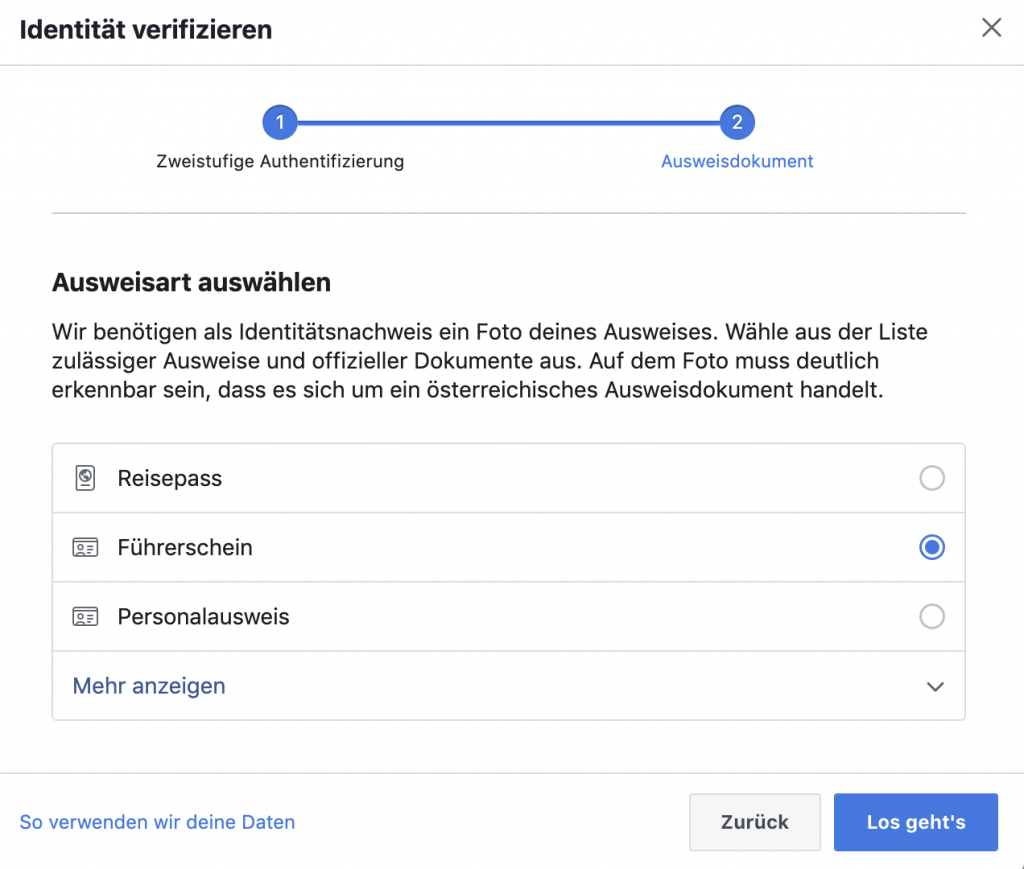
Task: Show more ID types via Mehr anzeigen
Action: [x=149, y=686]
